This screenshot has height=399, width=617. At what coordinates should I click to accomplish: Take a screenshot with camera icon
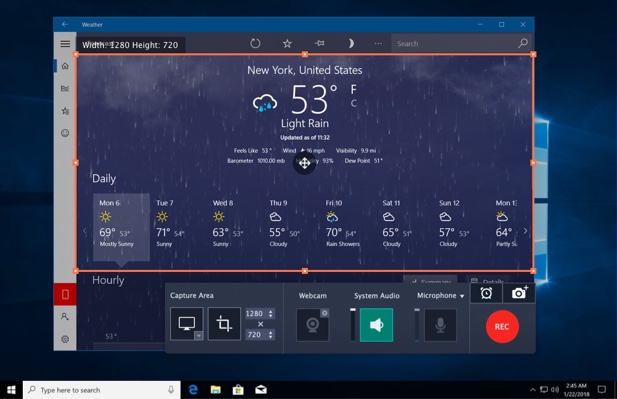coord(519,293)
